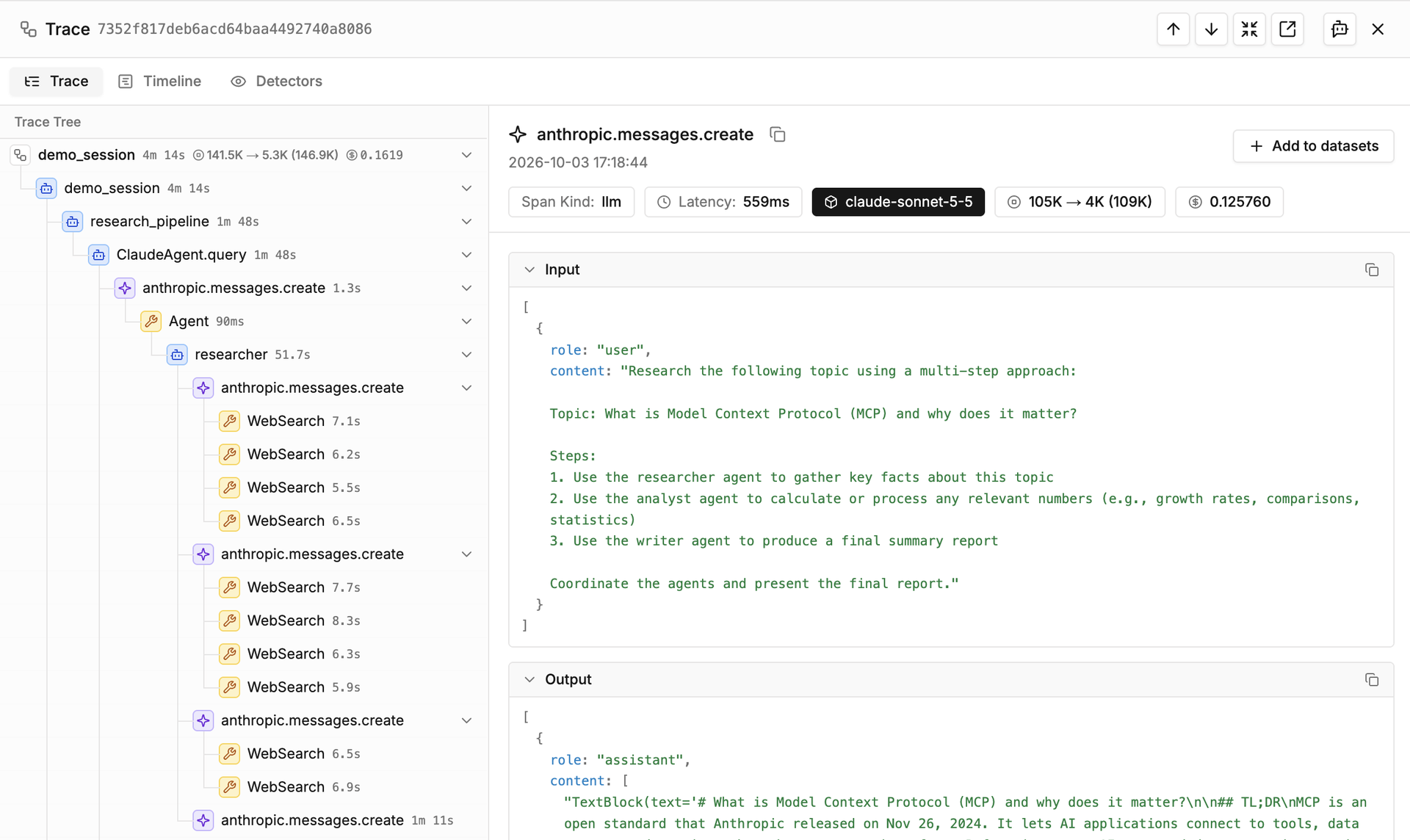This screenshot has height=840, width=1410.
Task: Collapse the research_pipeline tree node
Action: pos(466,221)
